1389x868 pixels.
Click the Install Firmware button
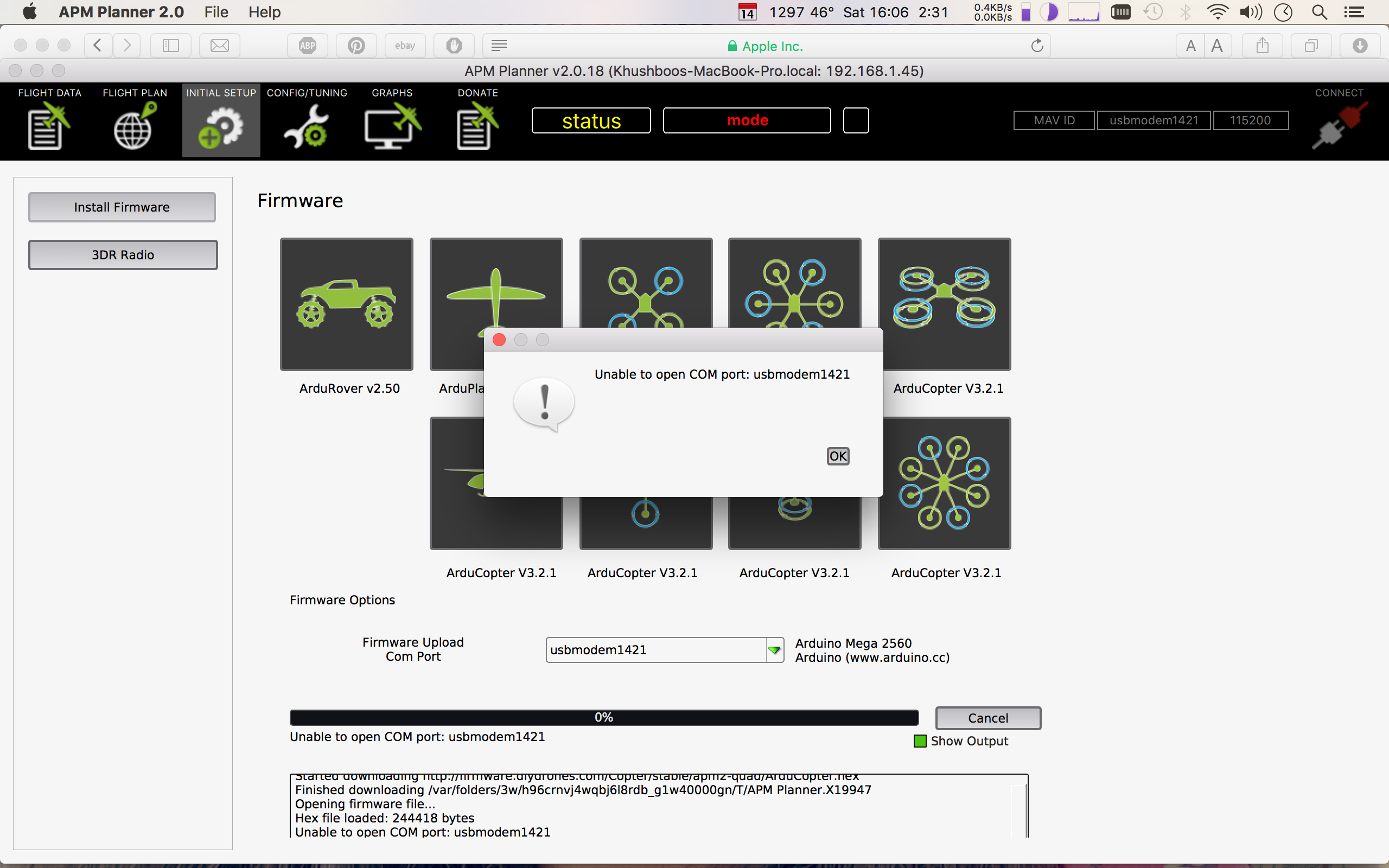122,207
